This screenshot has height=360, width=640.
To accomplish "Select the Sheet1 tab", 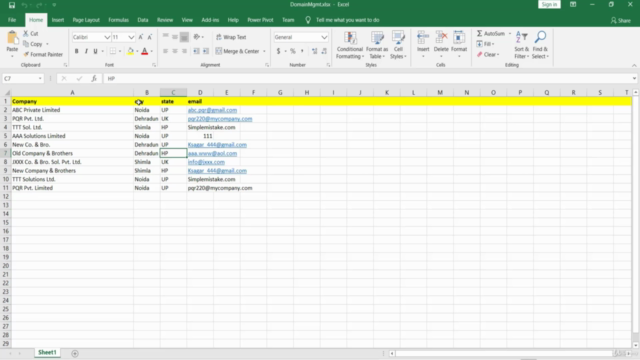I will pos(47,353).
